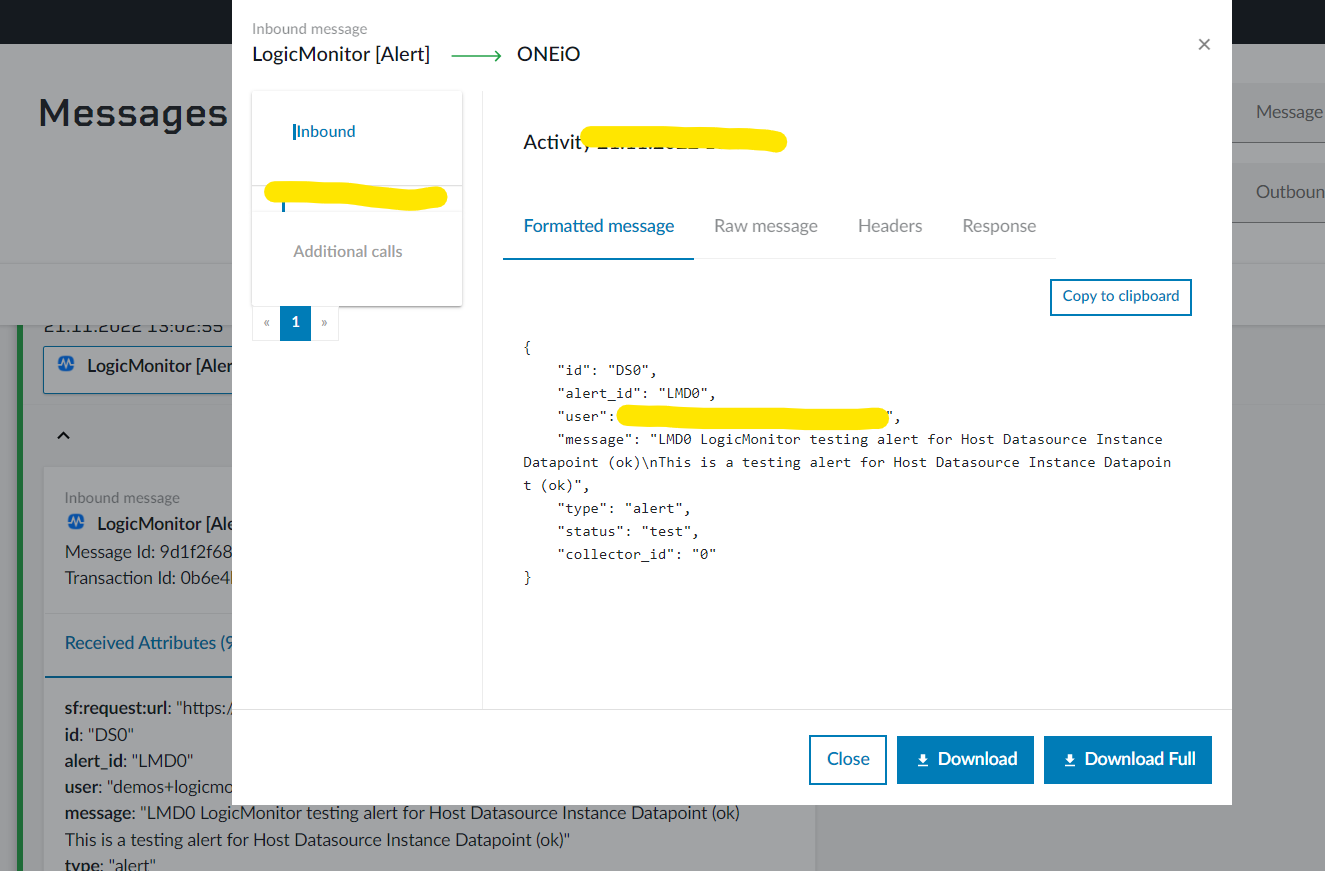Image resolution: width=1325 pixels, height=871 pixels.
Task: Click the Download Full button
Action: click(1128, 759)
